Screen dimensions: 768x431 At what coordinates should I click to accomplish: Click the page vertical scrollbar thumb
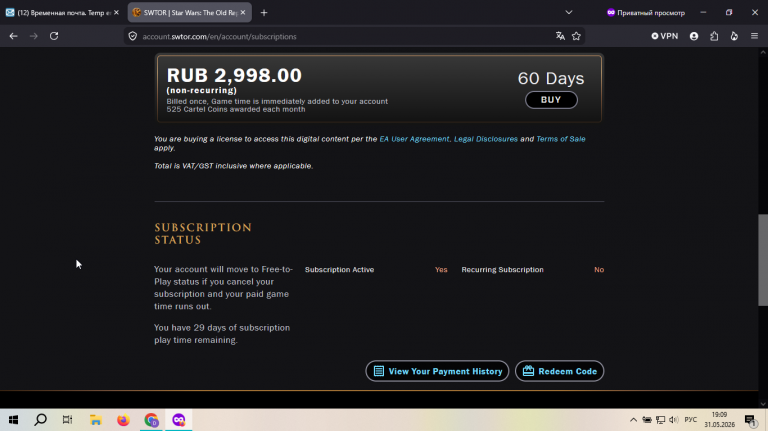(763, 260)
